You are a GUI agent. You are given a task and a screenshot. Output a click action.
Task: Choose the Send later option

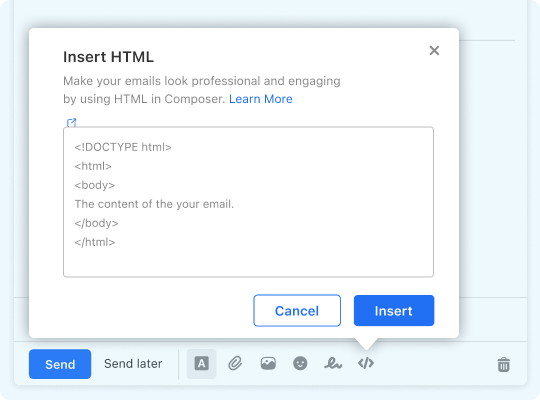(133, 364)
